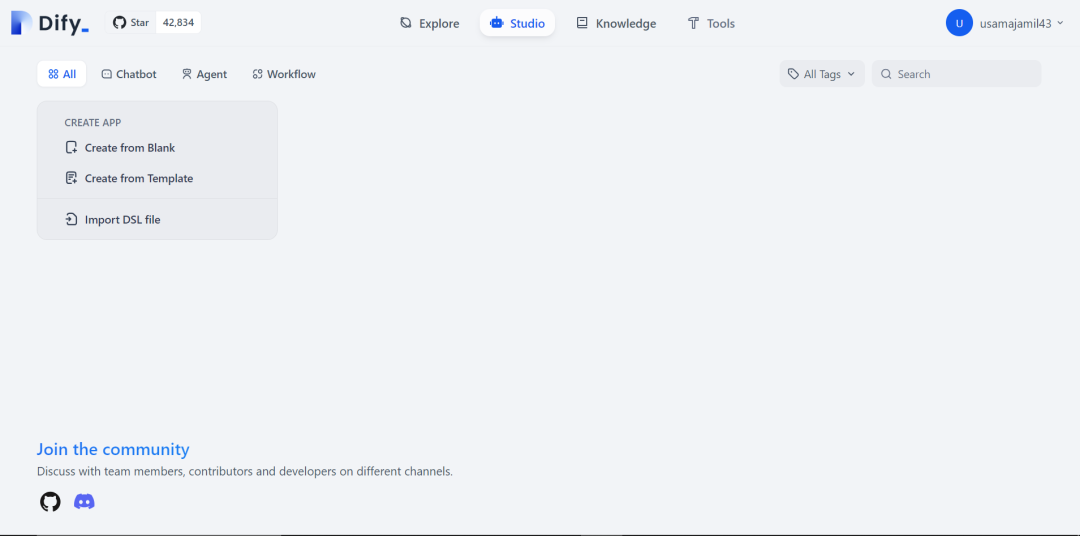Open the Tools page
Image resolution: width=1080 pixels, height=536 pixels.
[710, 23]
